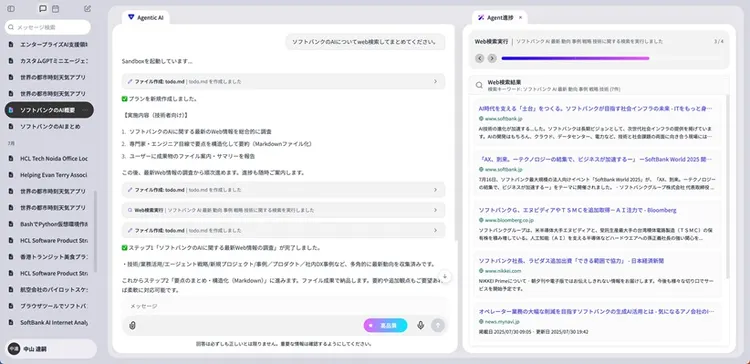Open result 「AX、到来。」SoftBank World 2025
The height and width of the screenshot is (364, 750).
(x=596, y=159)
